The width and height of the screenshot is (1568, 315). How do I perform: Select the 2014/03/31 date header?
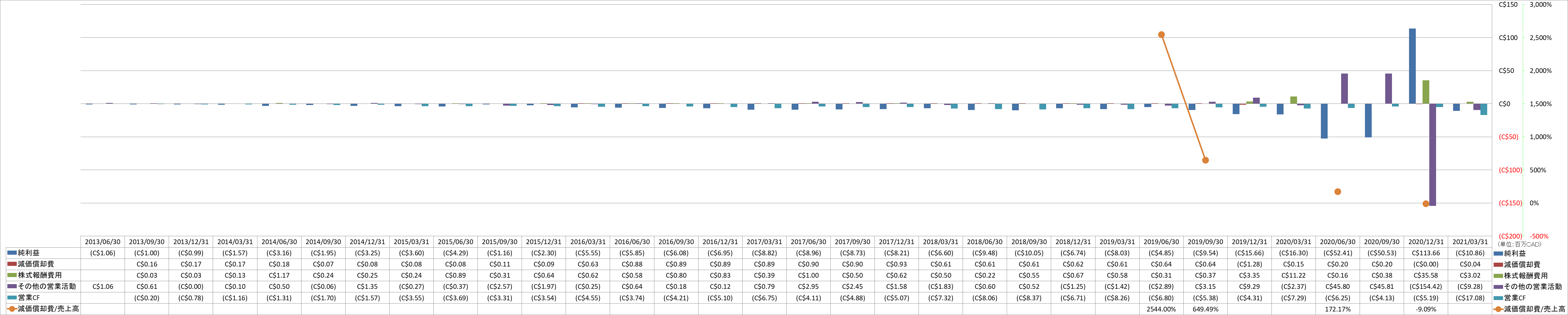235,242
